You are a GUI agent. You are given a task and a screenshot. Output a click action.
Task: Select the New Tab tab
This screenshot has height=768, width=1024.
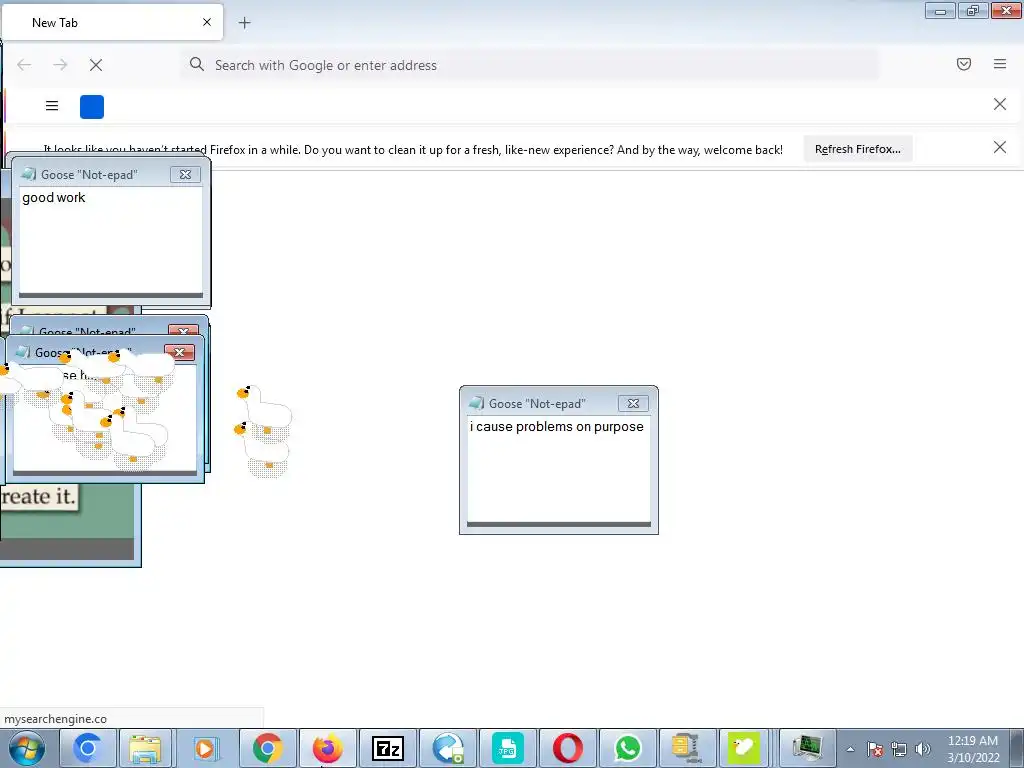coord(112,22)
